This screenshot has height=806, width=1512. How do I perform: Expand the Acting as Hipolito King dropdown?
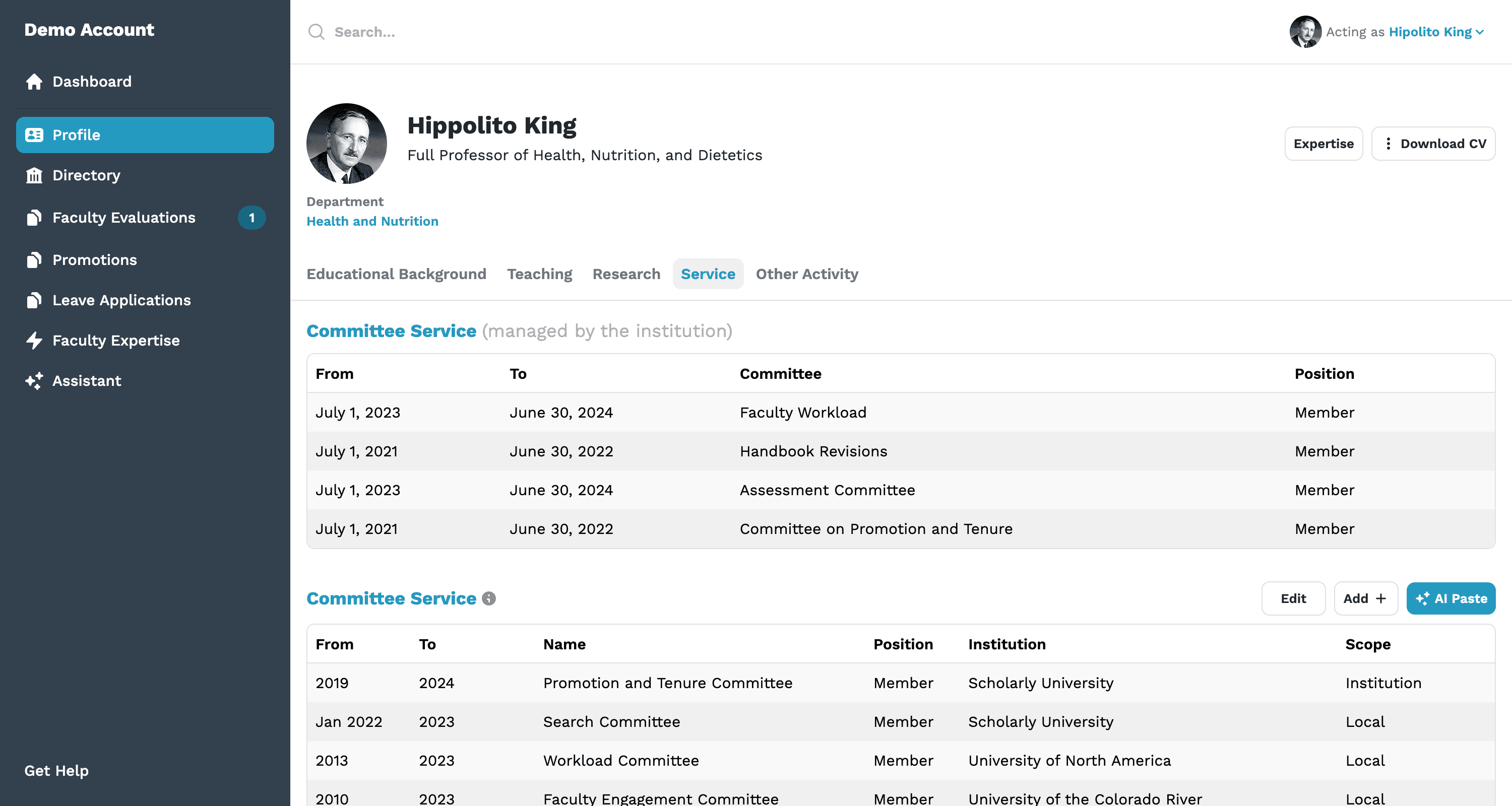coord(1479,32)
